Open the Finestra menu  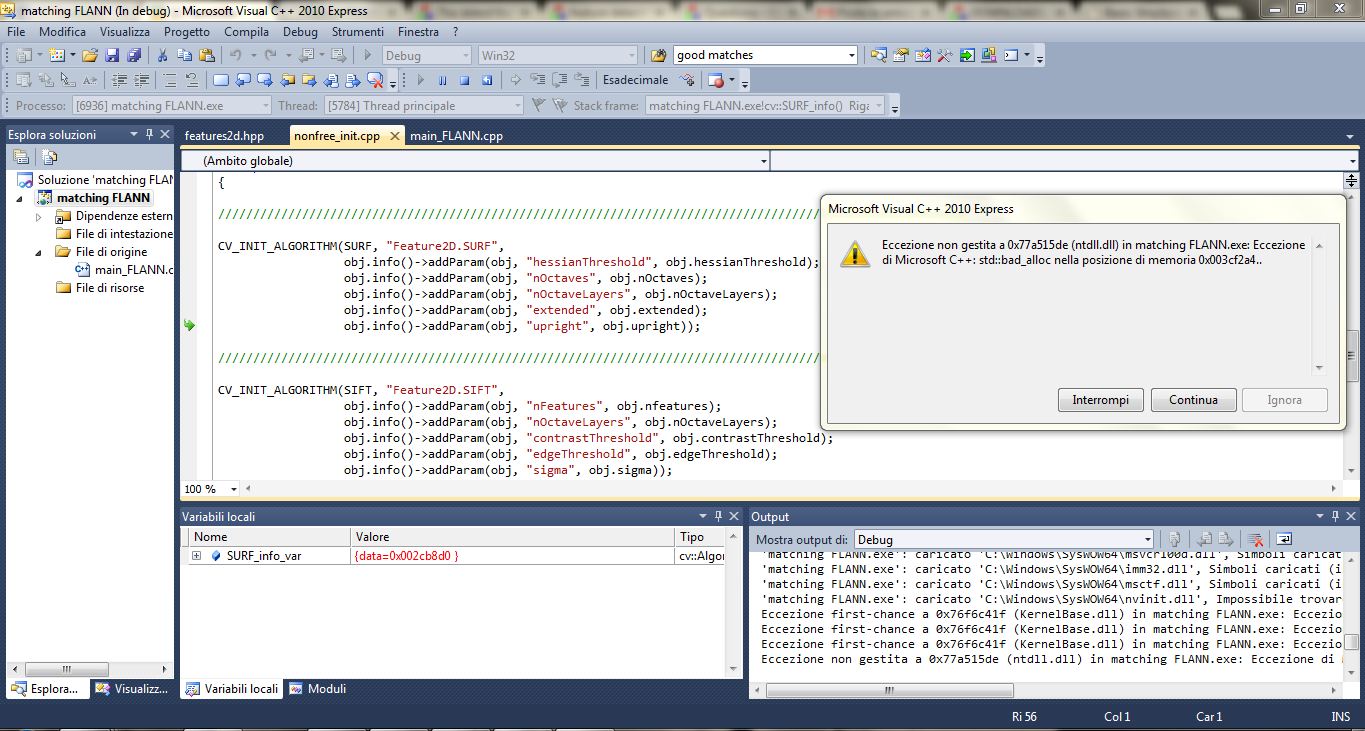pos(418,32)
